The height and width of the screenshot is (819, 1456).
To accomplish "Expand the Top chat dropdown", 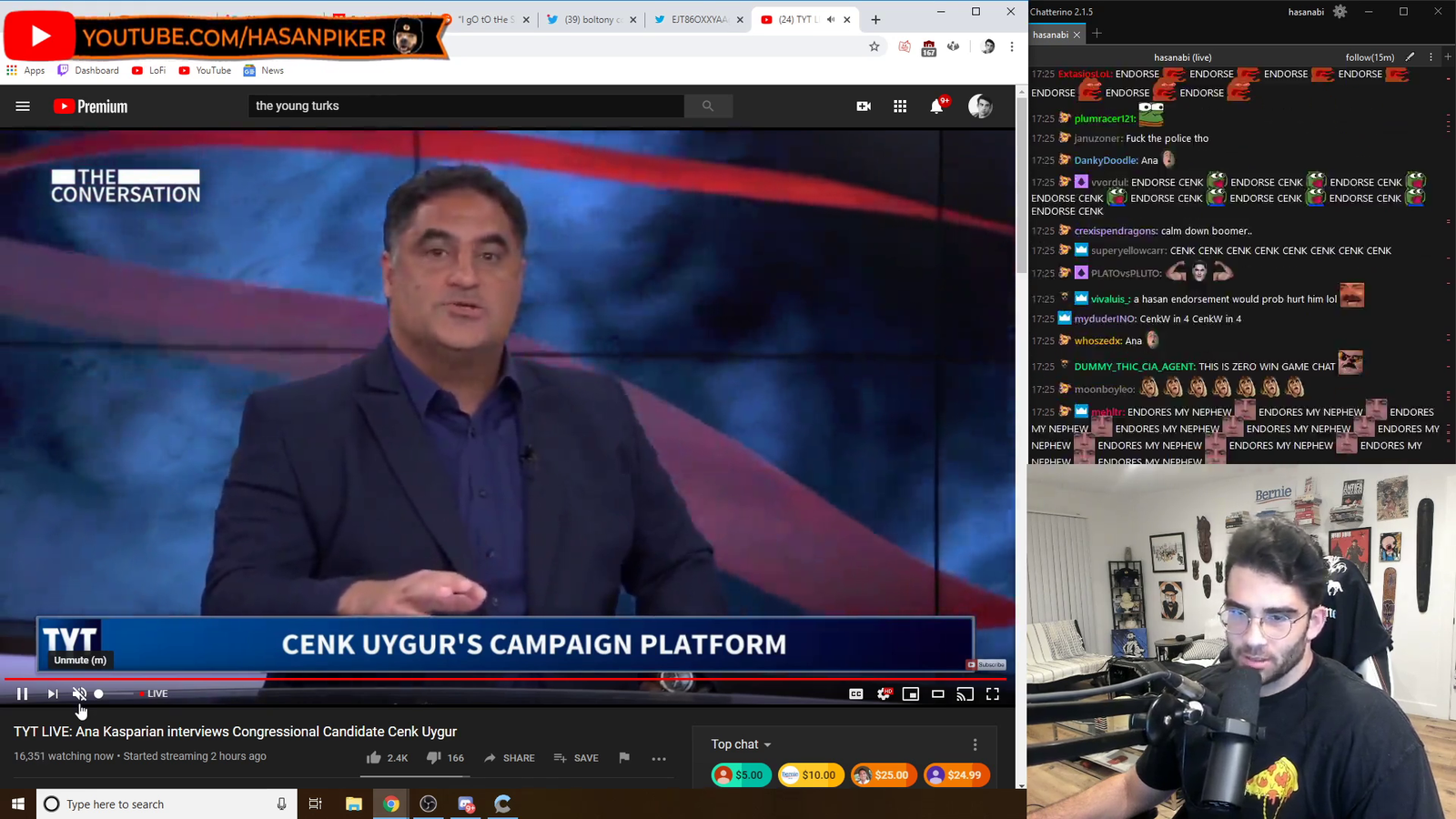I will coord(741,744).
